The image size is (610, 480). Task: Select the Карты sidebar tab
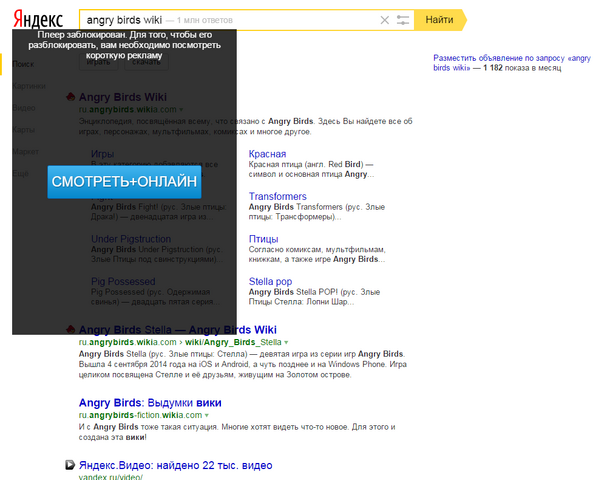click(23, 130)
